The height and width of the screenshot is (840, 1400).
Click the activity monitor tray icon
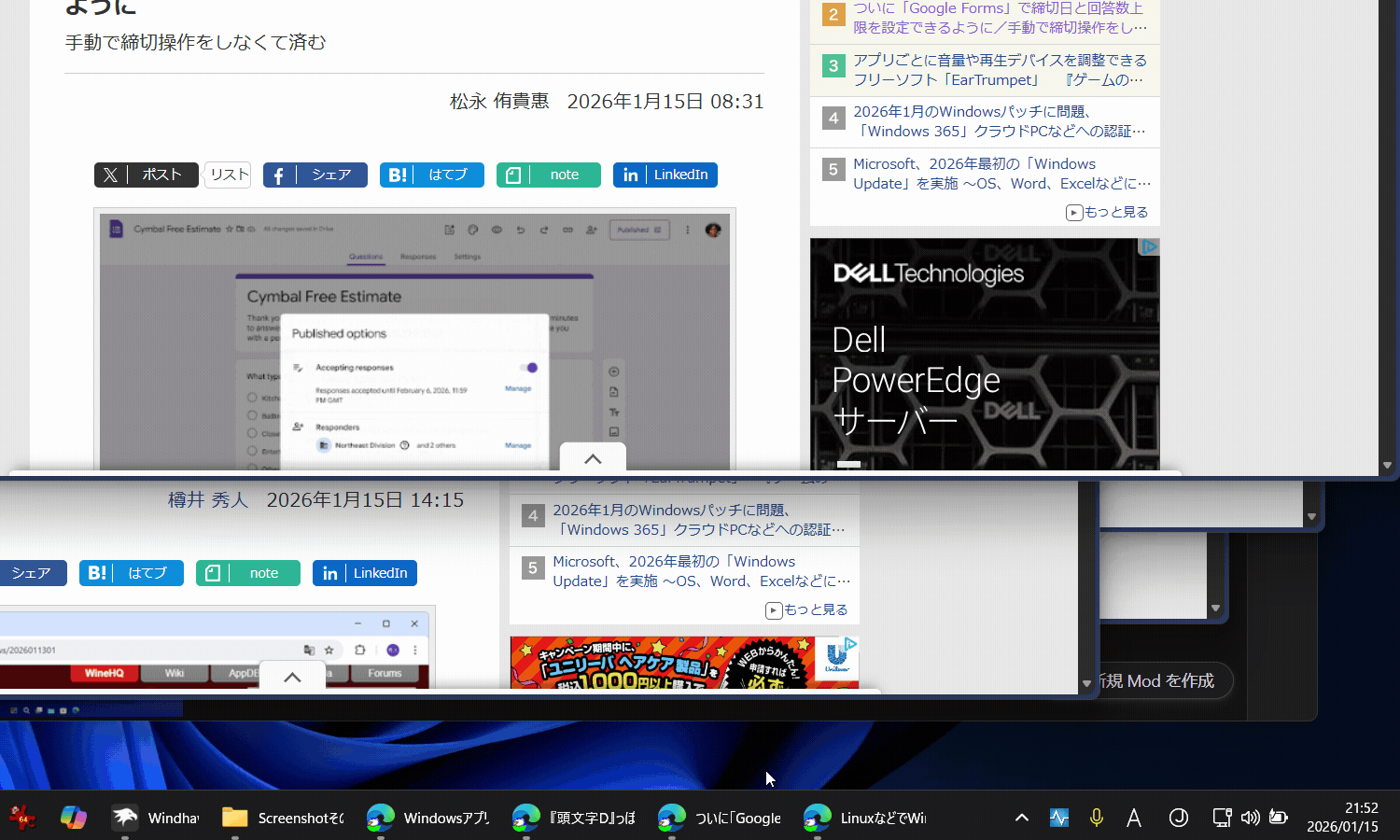pos(1059,818)
